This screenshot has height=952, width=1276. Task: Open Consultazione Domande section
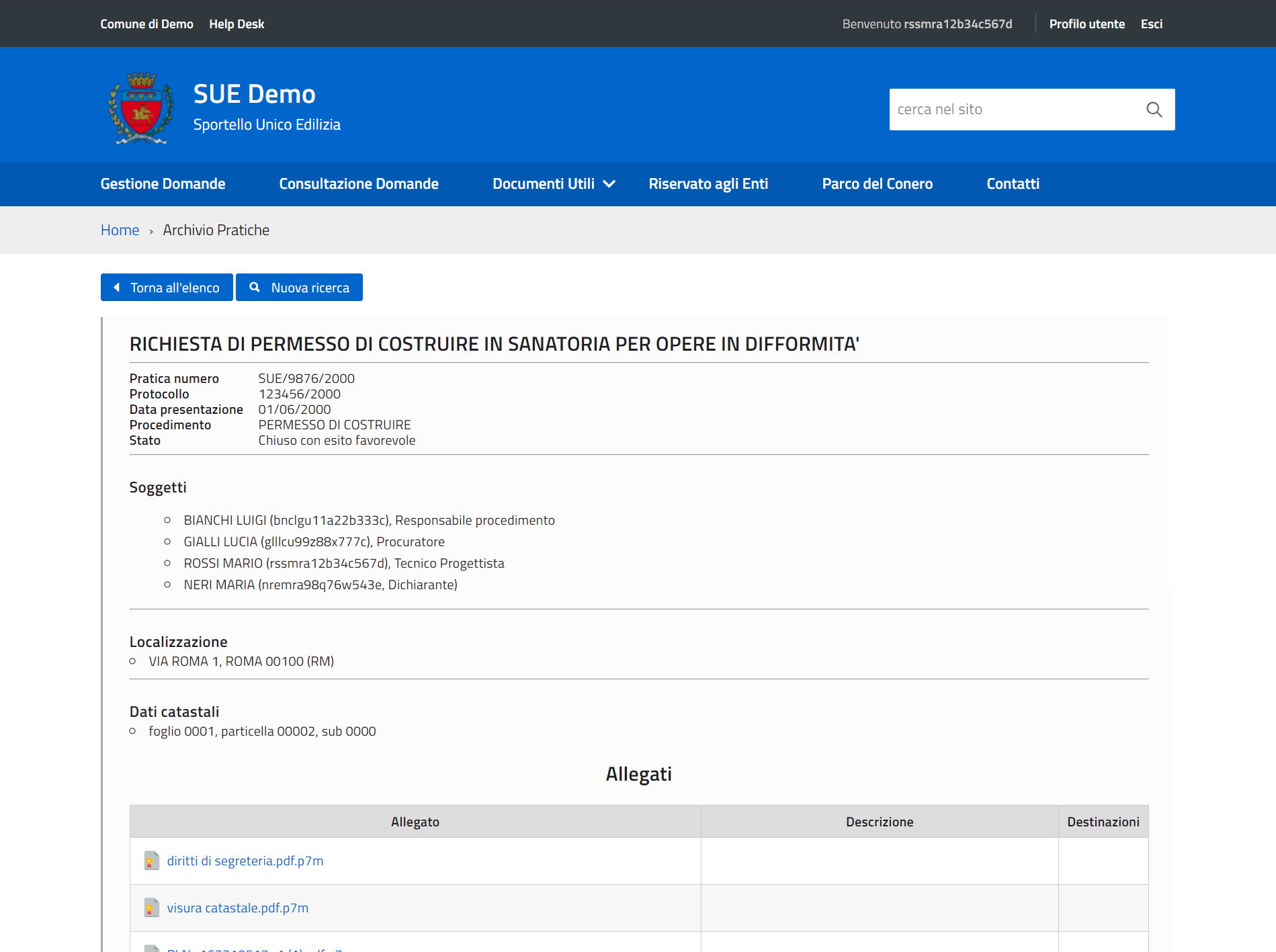(x=359, y=184)
